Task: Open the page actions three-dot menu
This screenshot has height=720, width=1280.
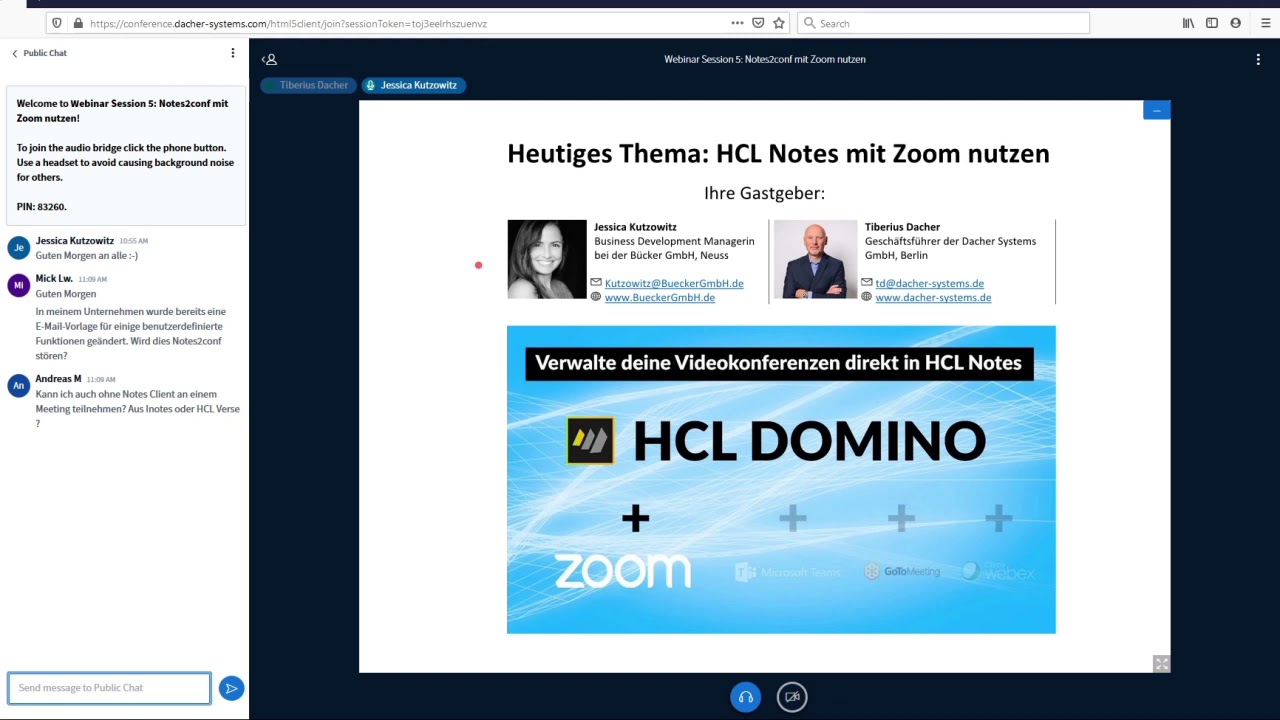Action: (x=737, y=23)
